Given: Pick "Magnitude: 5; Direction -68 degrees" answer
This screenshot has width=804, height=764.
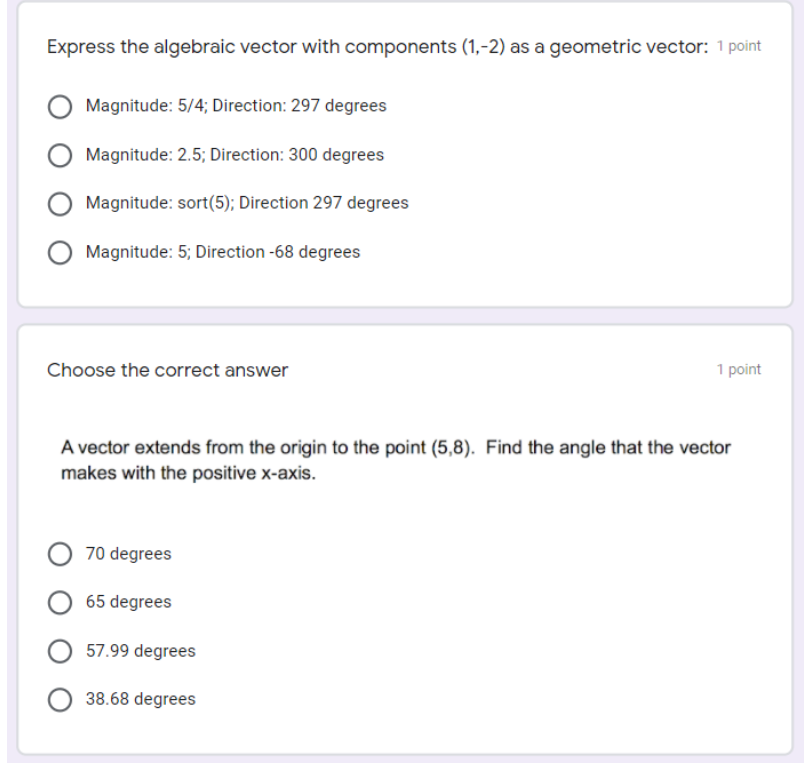Looking at the screenshot, I should click(x=60, y=252).
